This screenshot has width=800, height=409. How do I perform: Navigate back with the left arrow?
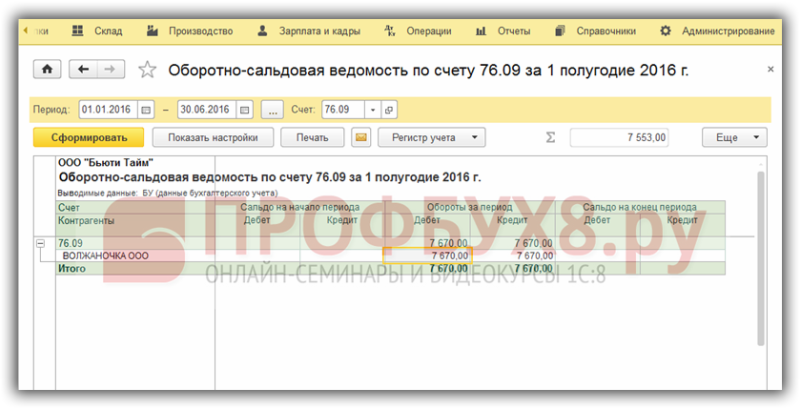pos(83,69)
